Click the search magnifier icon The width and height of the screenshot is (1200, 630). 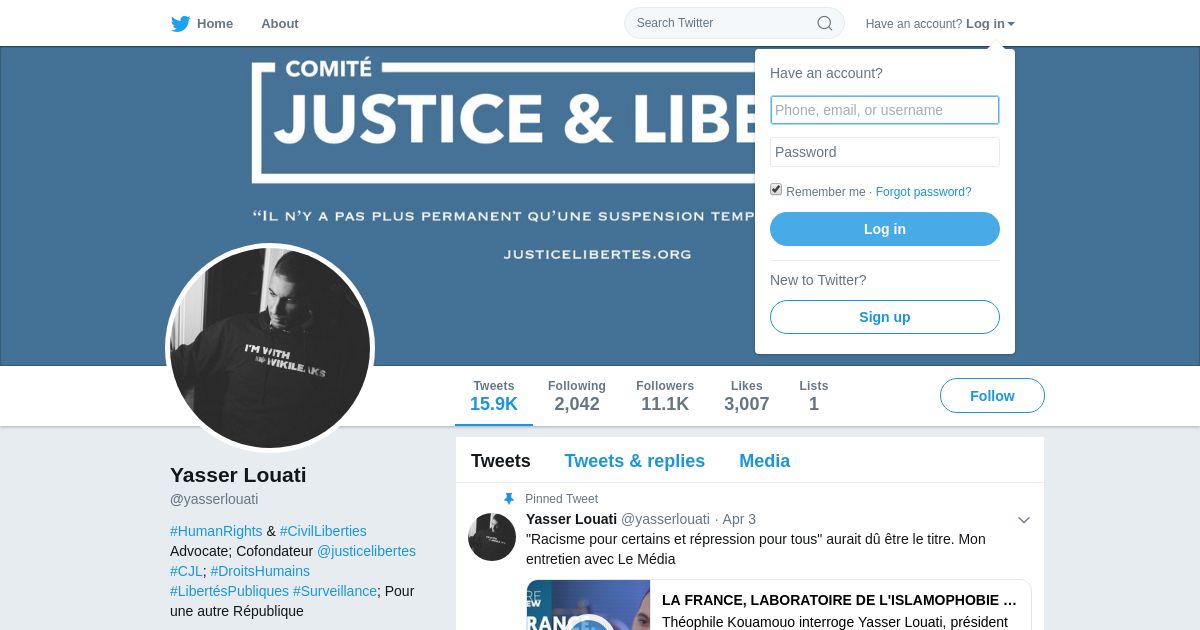tap(825, 23)
